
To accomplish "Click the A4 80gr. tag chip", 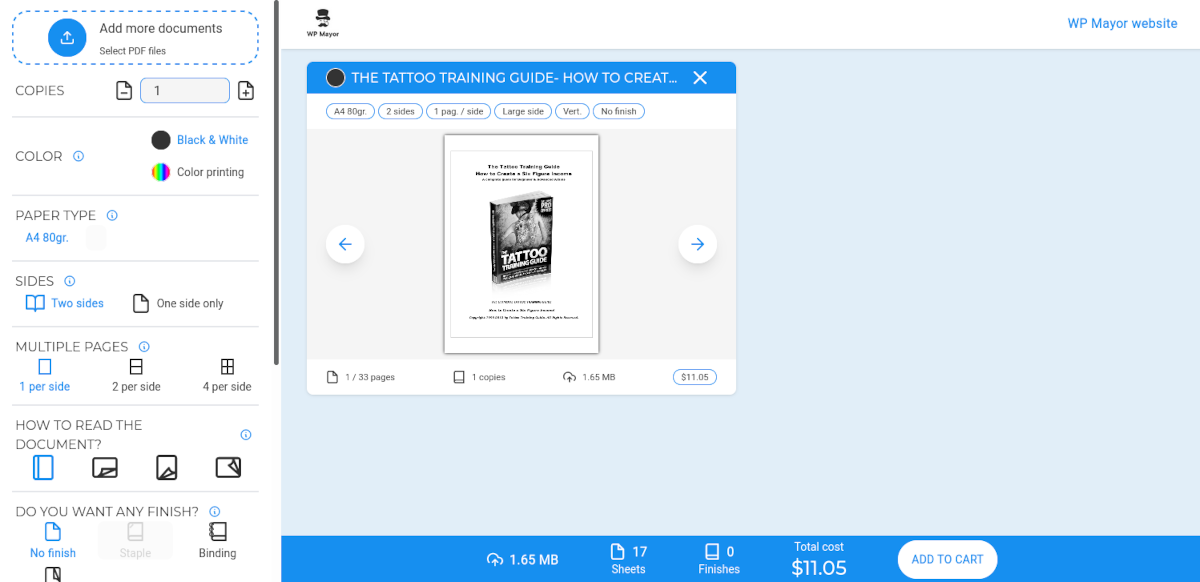I will point(350,111).
